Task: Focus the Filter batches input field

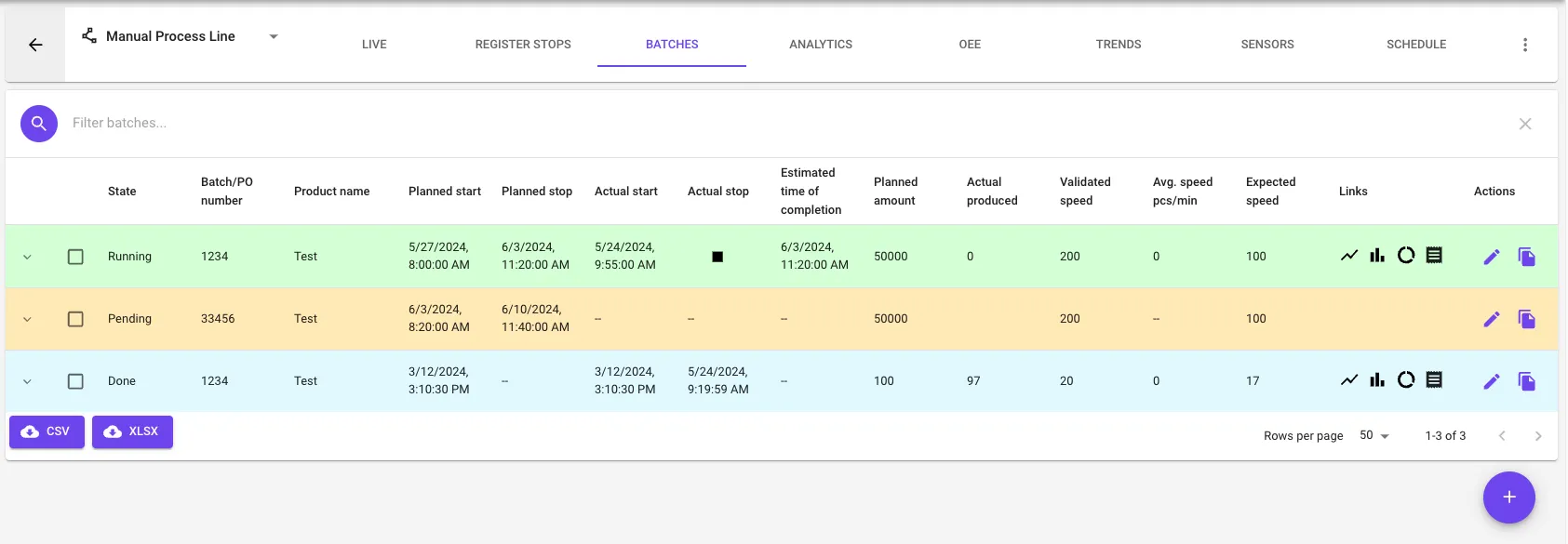Action: (782, 123)
